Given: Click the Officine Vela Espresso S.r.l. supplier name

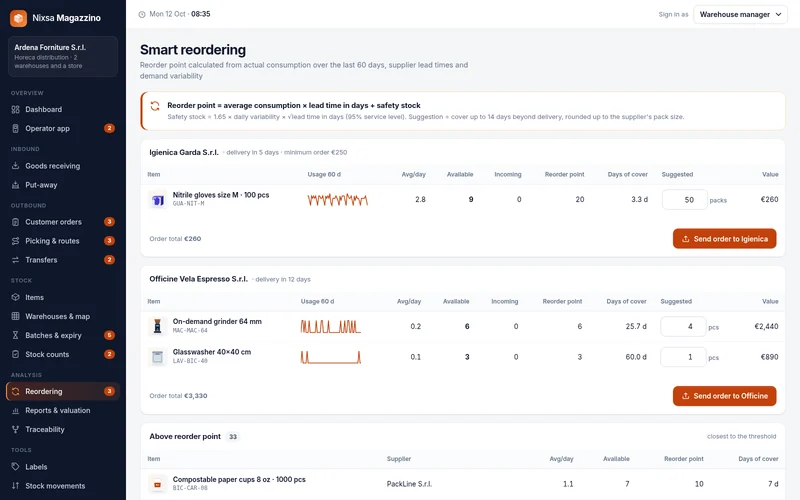Looking at the screenshot, I should [x=198, y=279].
